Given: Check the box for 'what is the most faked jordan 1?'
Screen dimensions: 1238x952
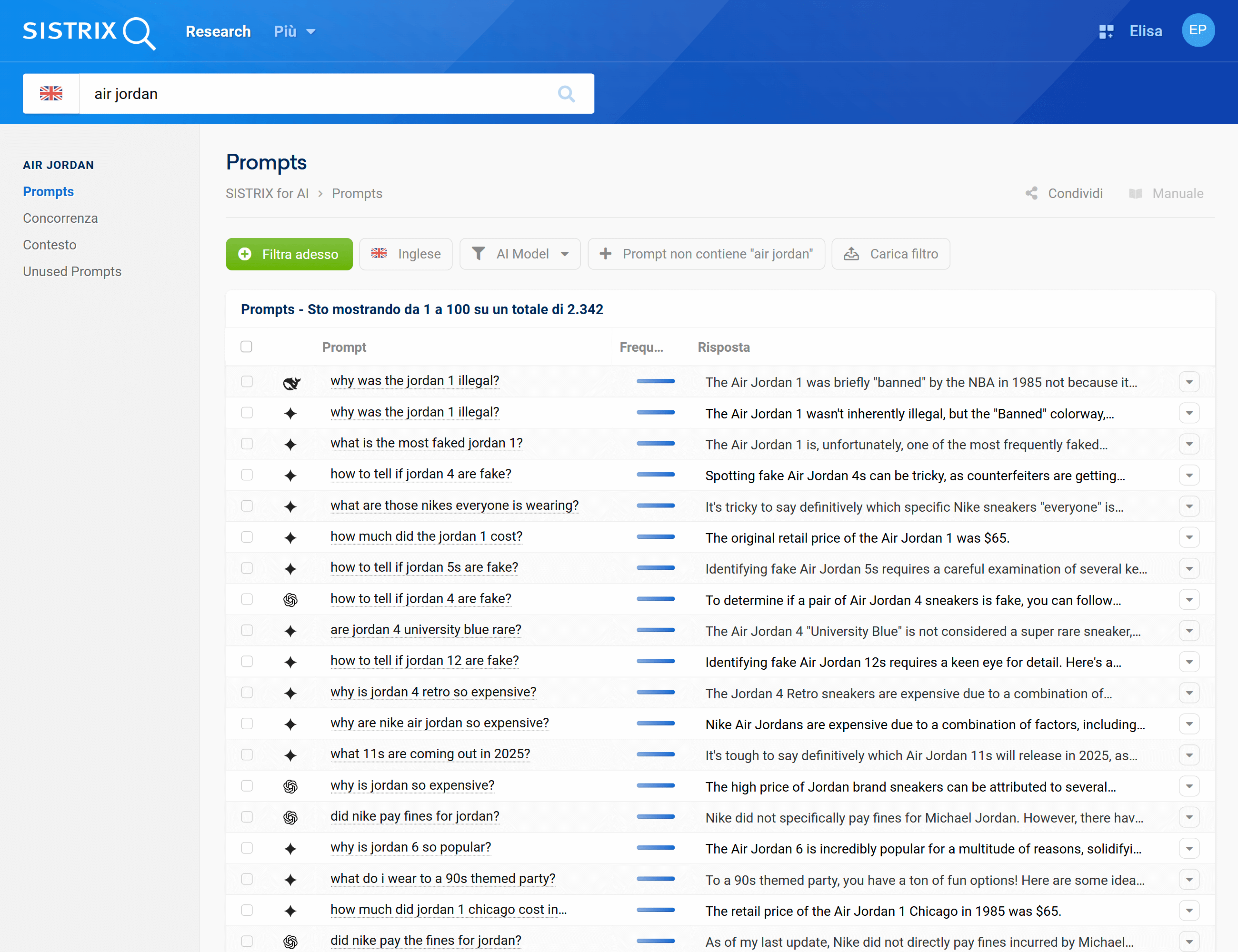Looking at the screenshot, I should coord(247,444).
